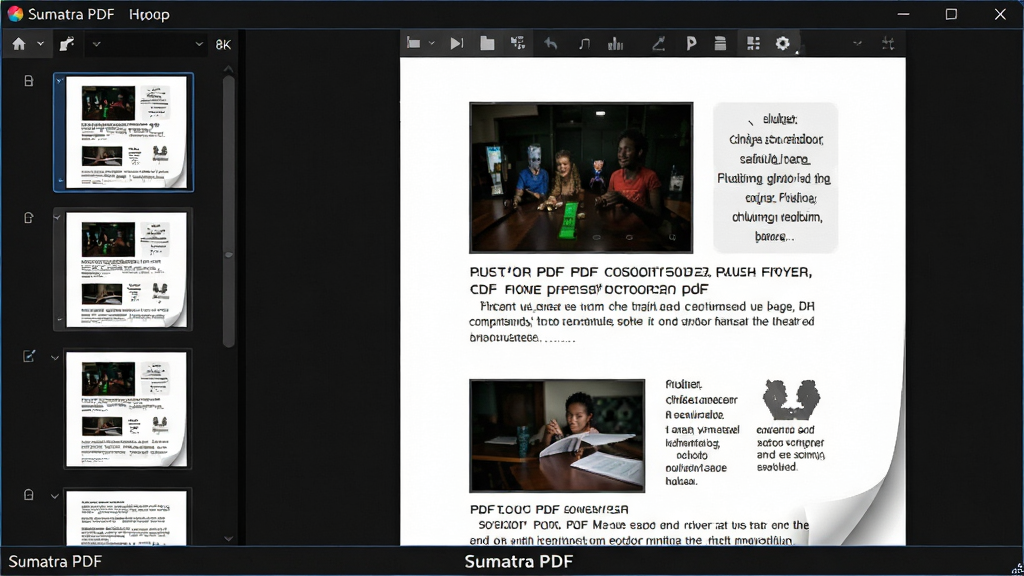Select the third page thumbnail

(x=127, y=409)
